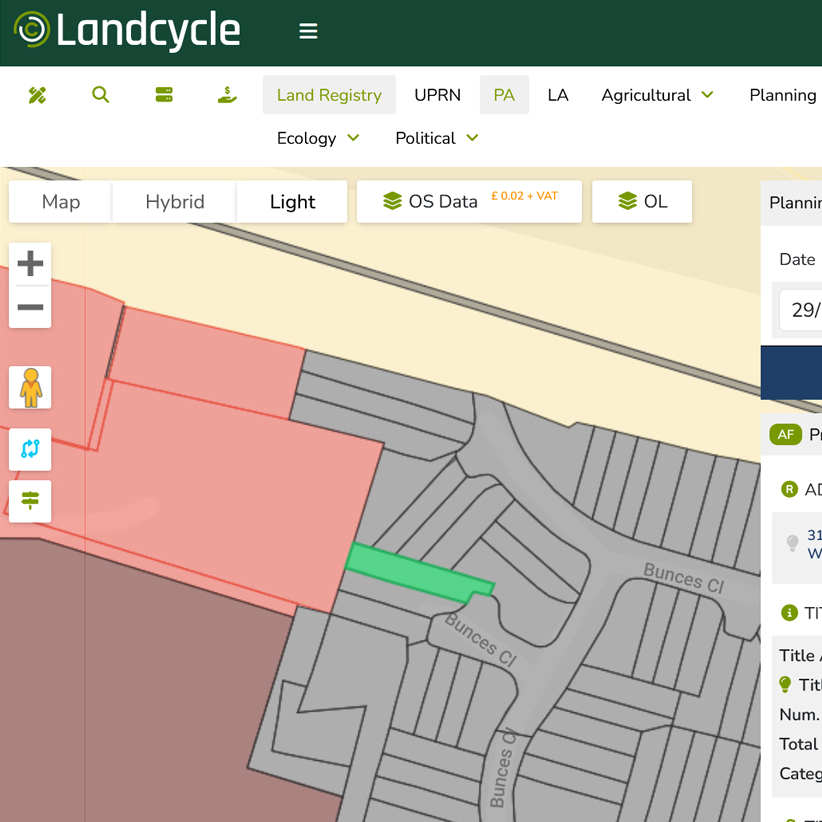Zoom out on the map
The image size is (822, 822).
pyautogui.click(x=30, y=307)
